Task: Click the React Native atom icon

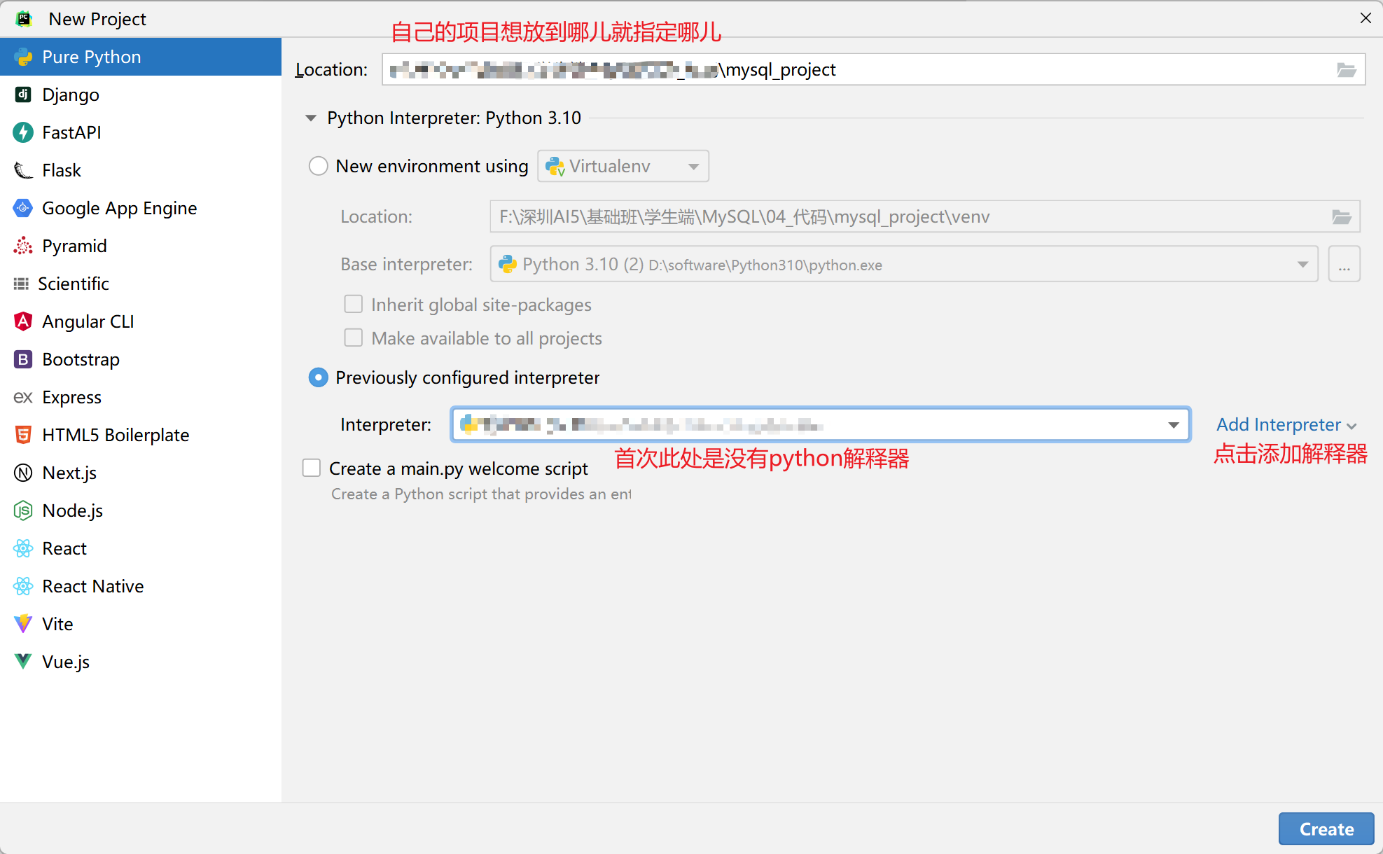Action: click(x=23, y=586)
